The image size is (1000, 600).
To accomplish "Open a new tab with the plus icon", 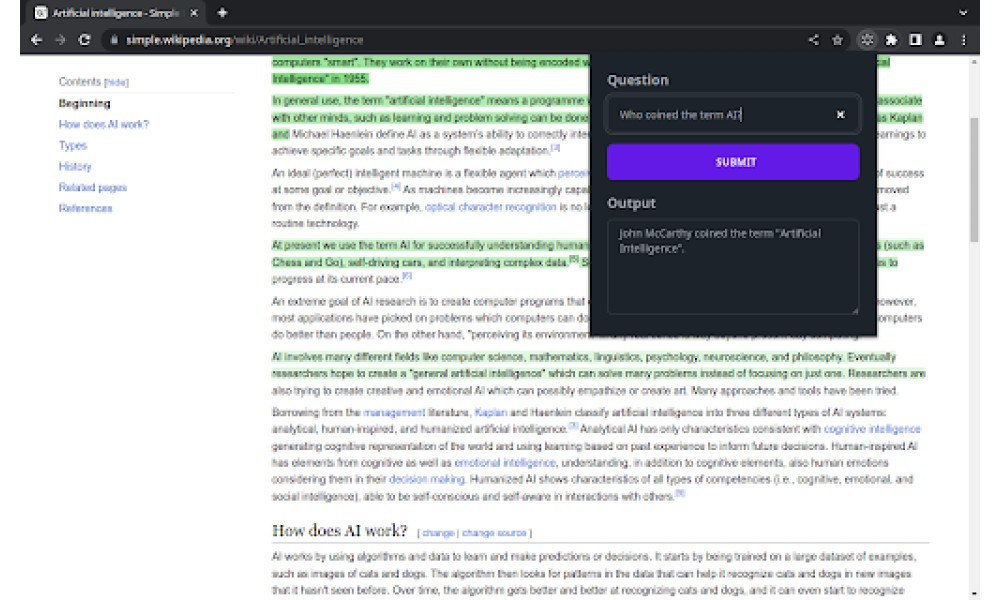I will tap(222, 12).
